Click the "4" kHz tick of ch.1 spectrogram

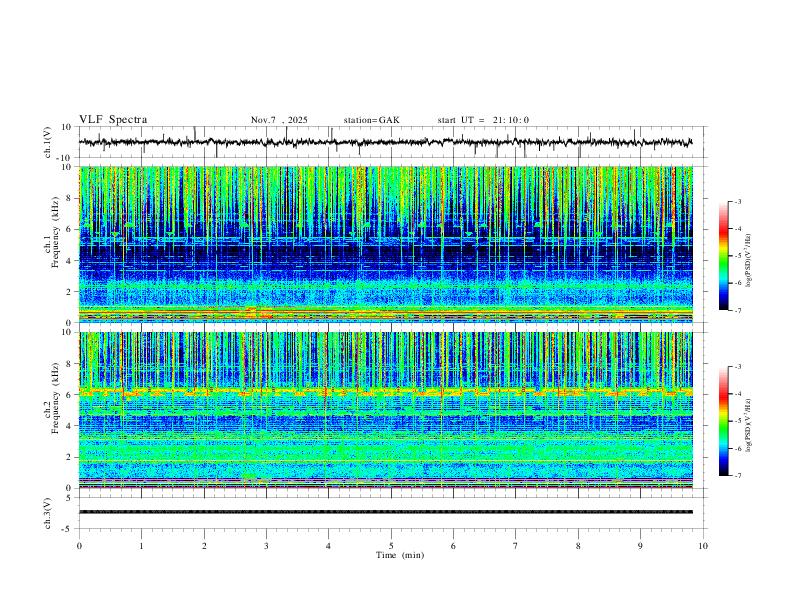point(69,261)
